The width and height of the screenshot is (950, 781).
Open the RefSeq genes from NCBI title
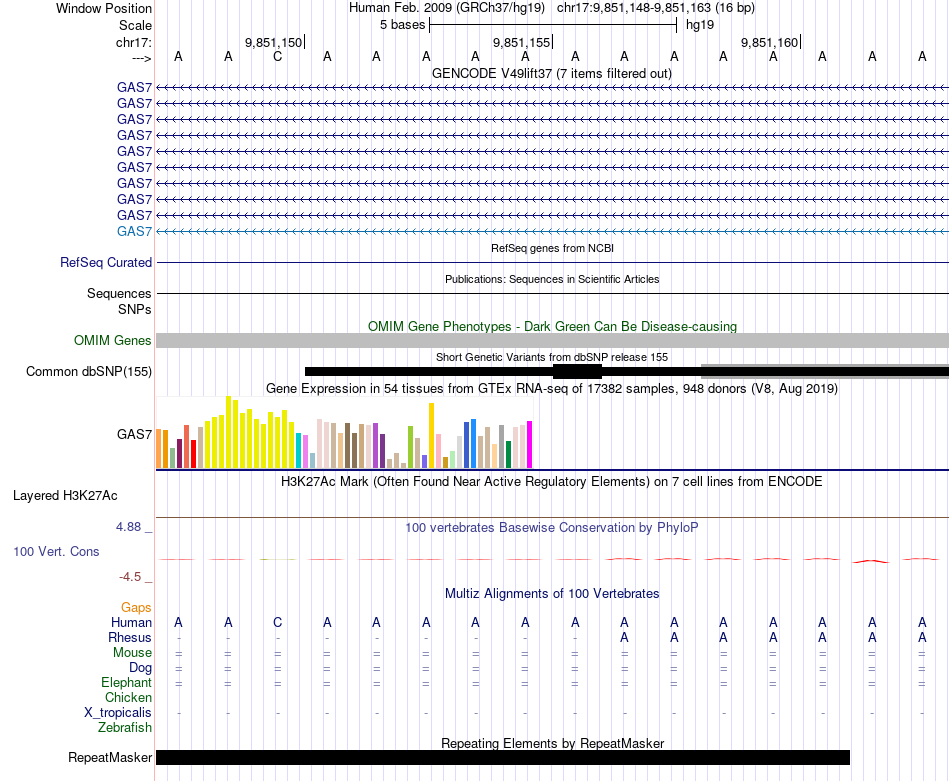[552, 248]
